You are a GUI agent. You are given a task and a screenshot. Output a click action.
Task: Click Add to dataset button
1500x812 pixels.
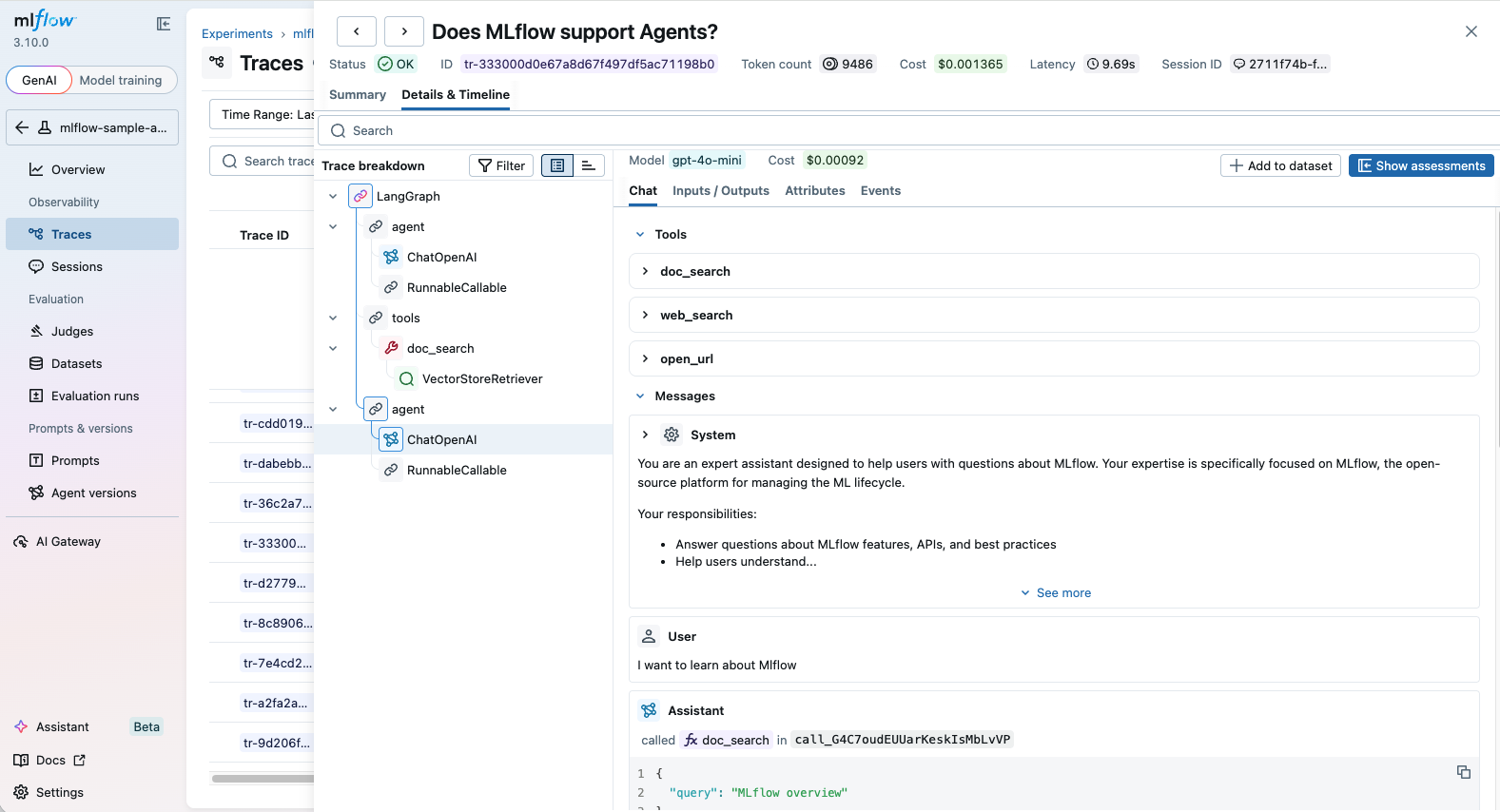tap(1280, 165)
